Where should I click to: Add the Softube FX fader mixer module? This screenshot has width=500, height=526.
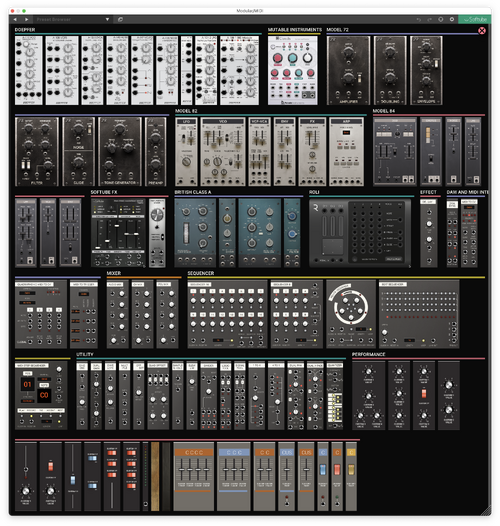(118, 233)
